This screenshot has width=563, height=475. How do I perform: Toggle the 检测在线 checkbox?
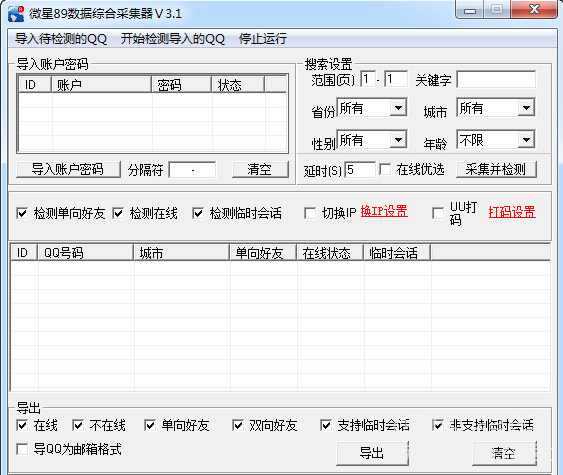[118, 213]
